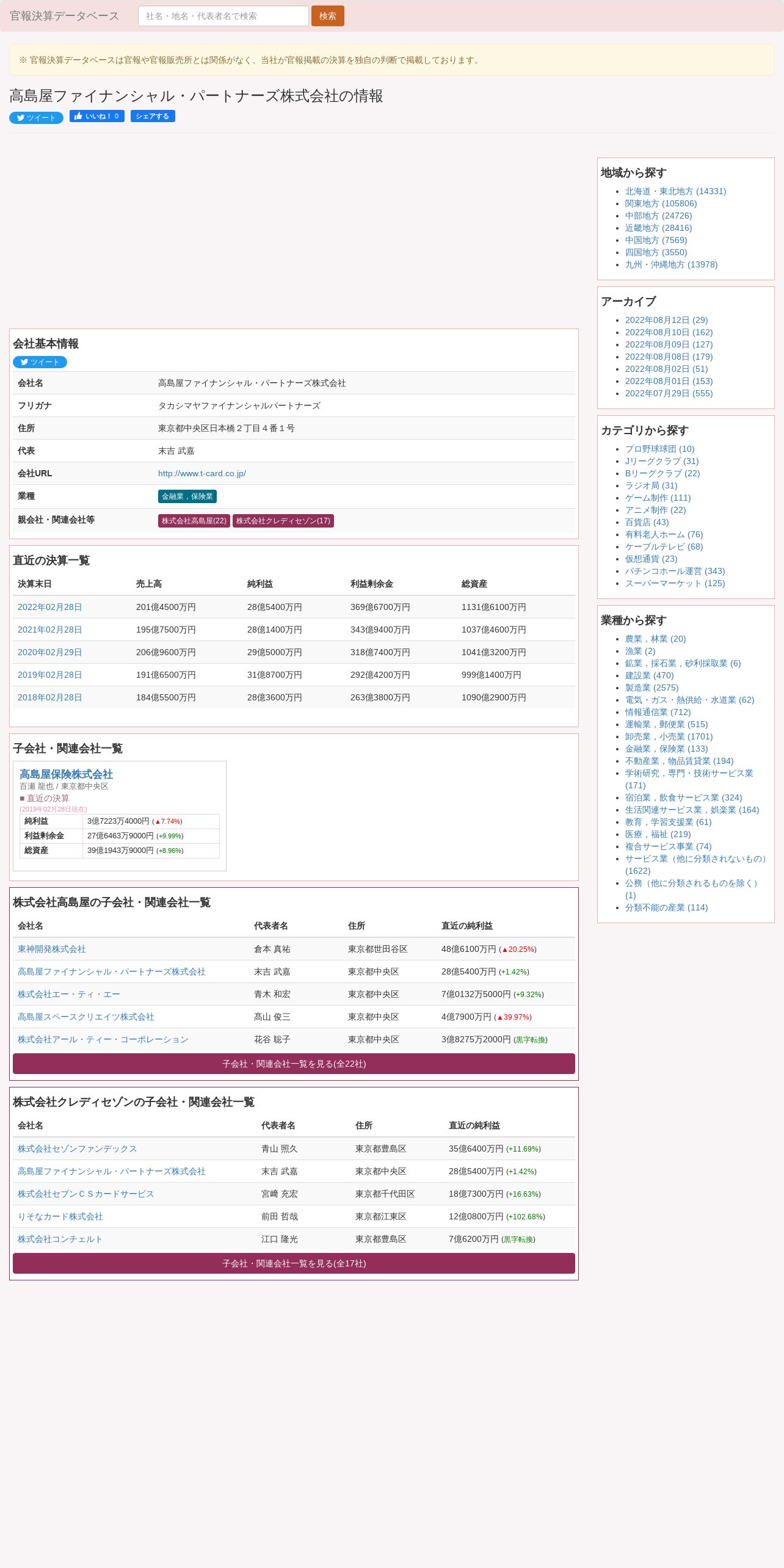Open 高島屋スペースクリエイツ株式会社 page
Screen dimensions: 784x1568
coord(86,1017)
